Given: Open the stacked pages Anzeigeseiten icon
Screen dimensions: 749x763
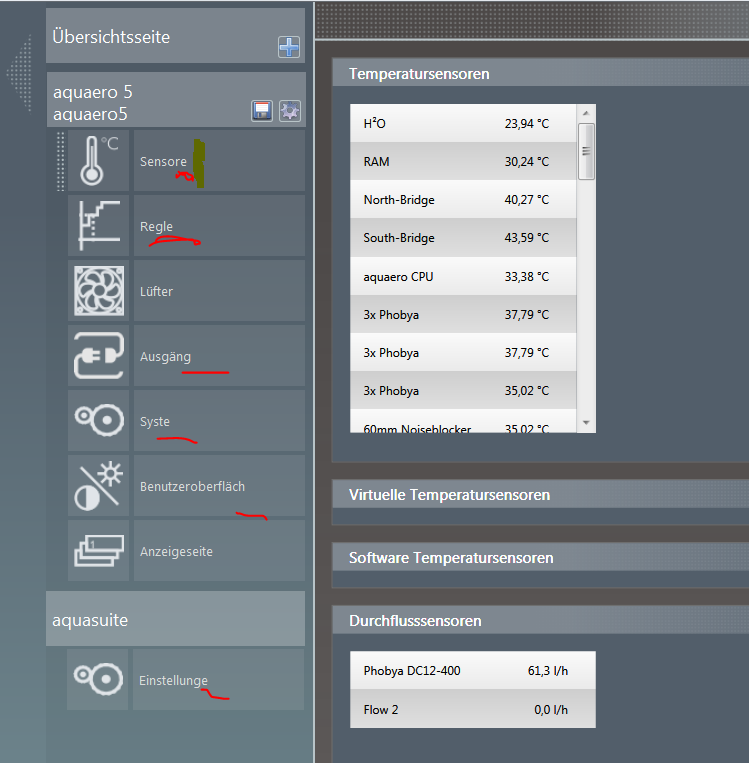Looking at the screenshot, I should [98, 551].
